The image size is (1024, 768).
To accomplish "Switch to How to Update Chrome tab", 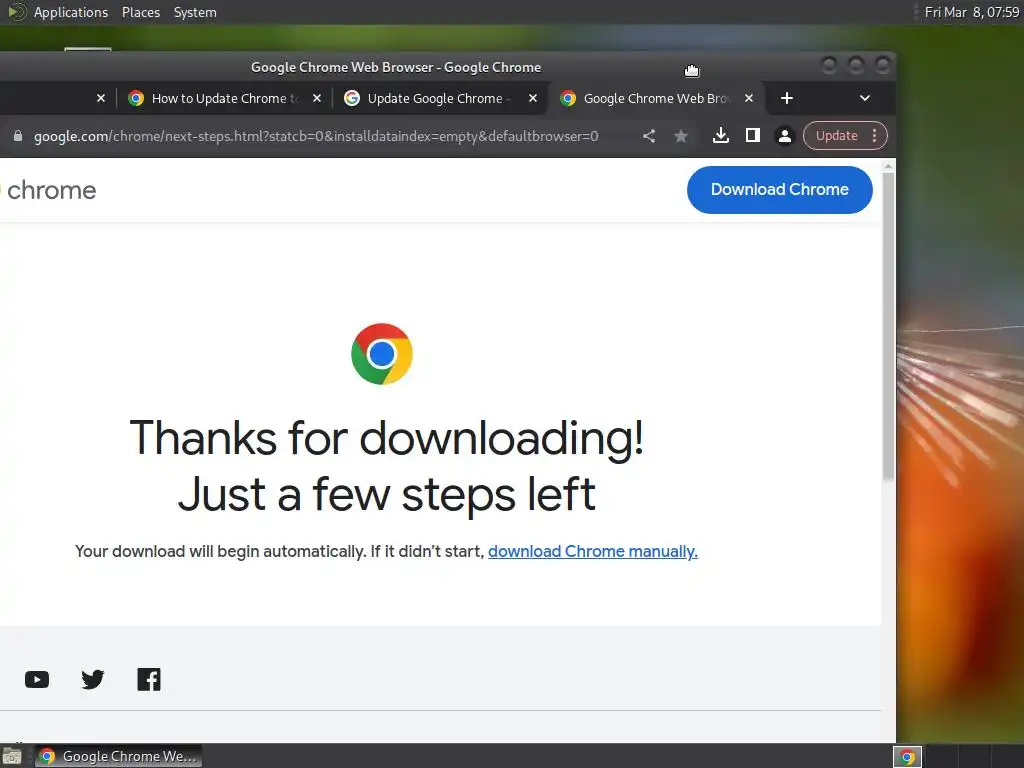I will [225, 98].
